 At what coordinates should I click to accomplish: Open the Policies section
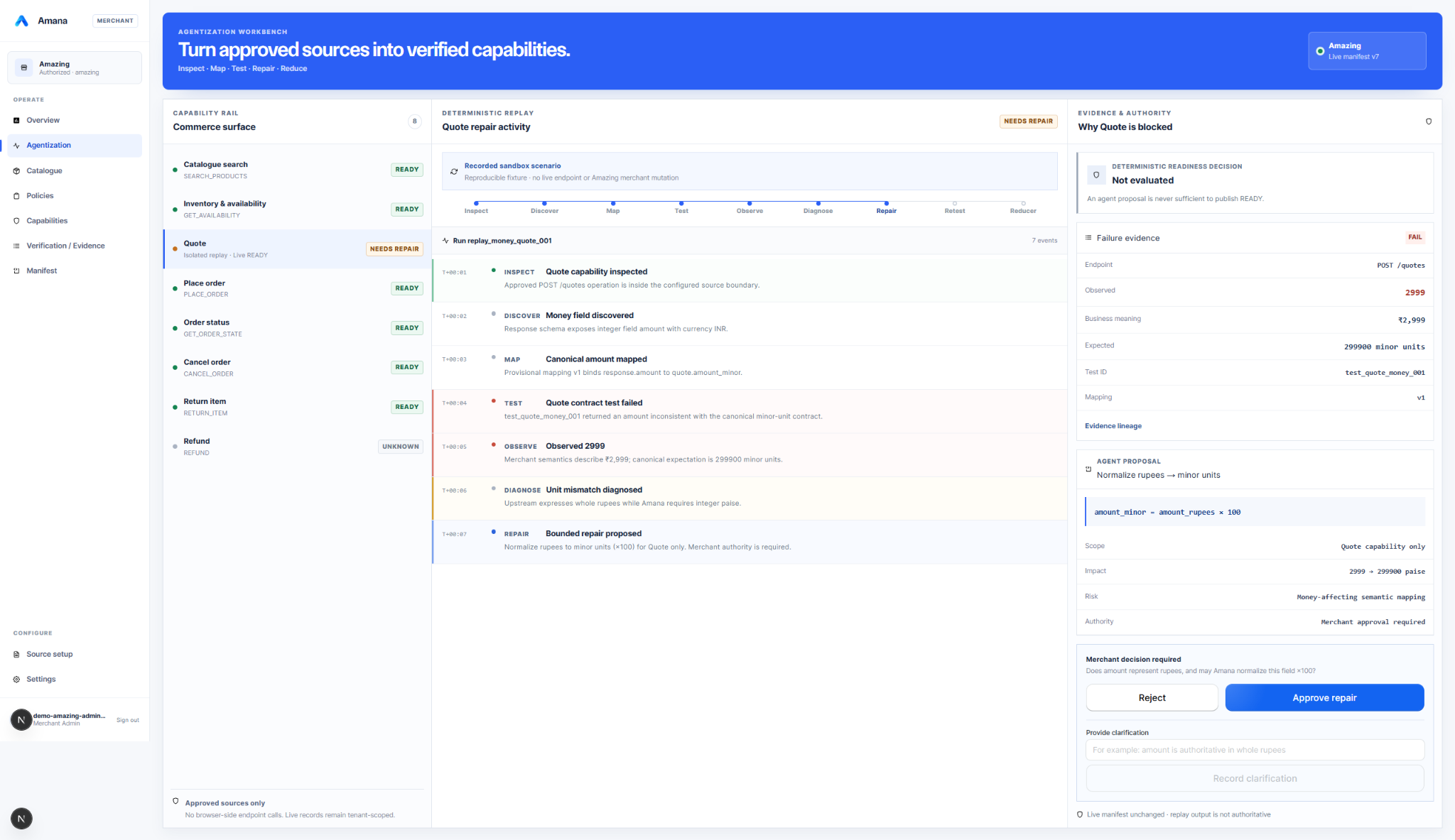(75, 196)
